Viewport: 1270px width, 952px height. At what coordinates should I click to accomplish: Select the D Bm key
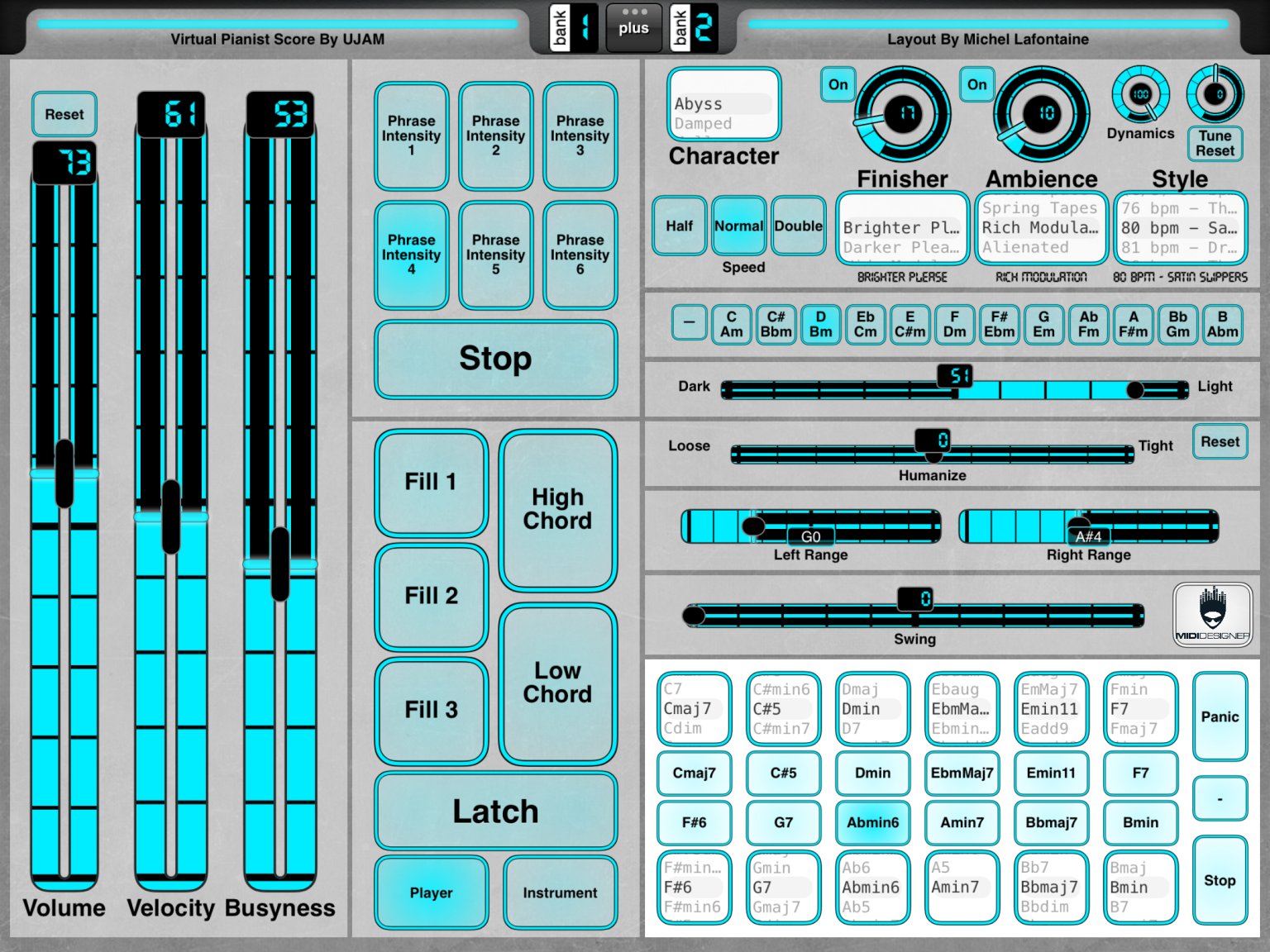[x=821, y=324]
